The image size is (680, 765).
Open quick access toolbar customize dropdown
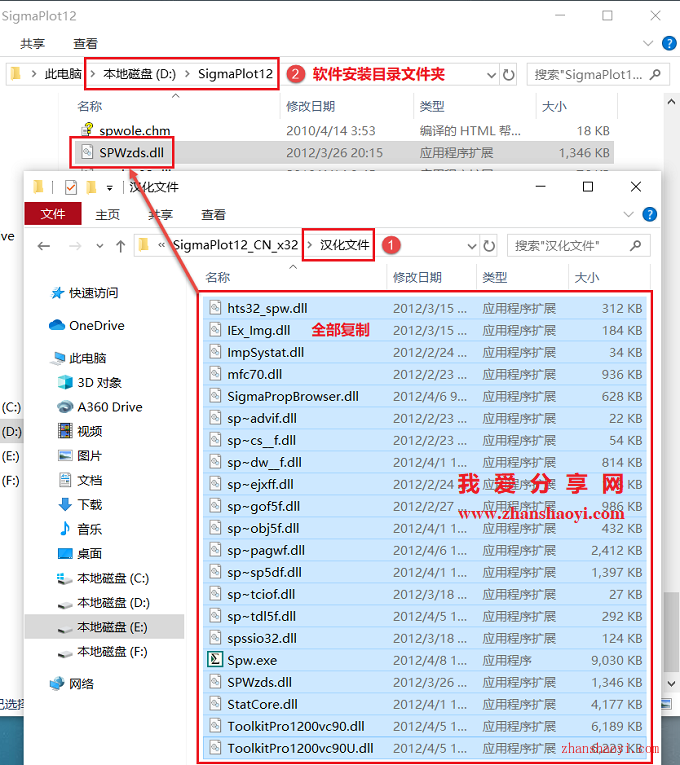click(110, 188)
